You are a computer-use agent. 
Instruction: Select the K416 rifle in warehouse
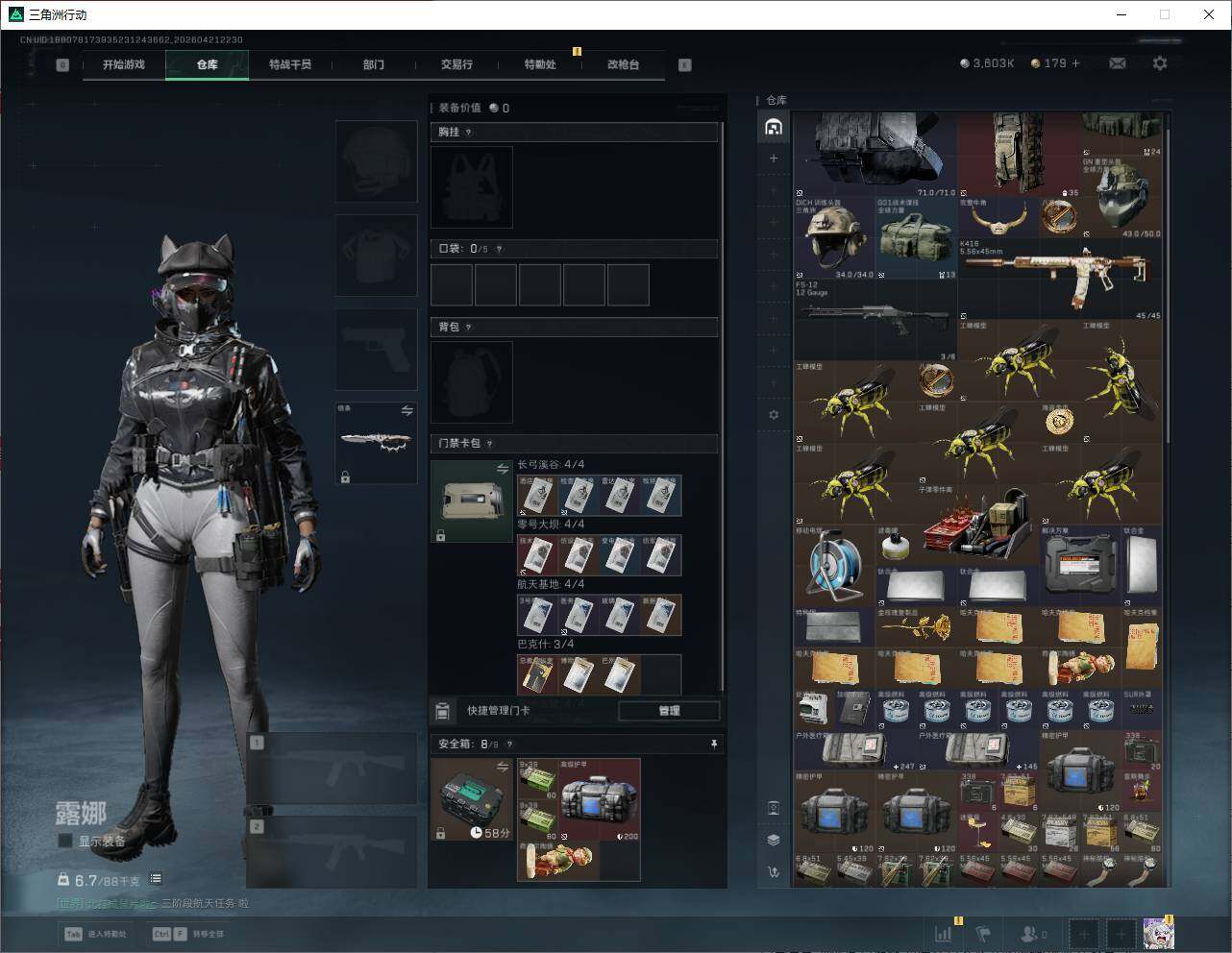1060,280
